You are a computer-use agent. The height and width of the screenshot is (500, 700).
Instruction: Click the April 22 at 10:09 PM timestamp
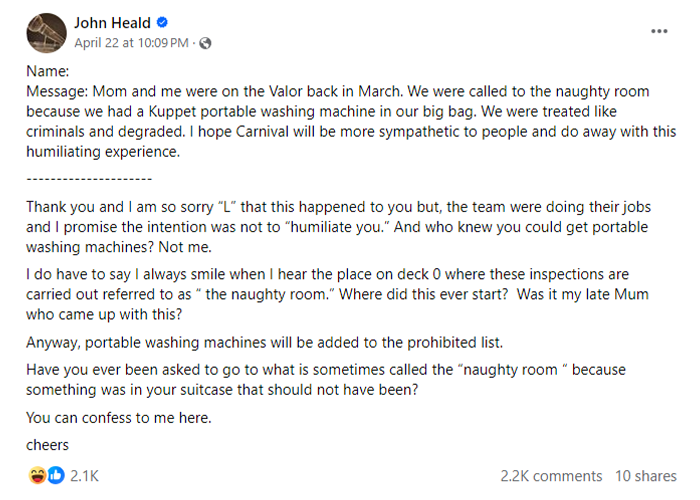point(131,43)
